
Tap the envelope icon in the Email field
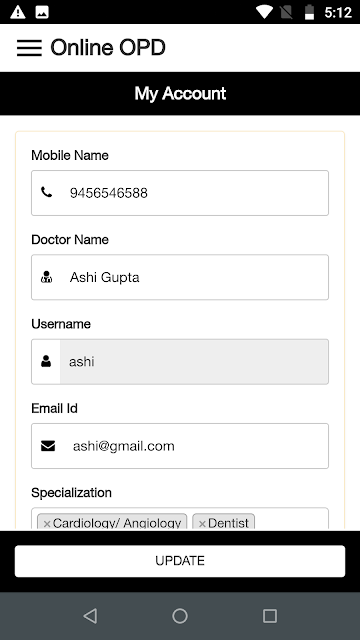click(48, 446)
